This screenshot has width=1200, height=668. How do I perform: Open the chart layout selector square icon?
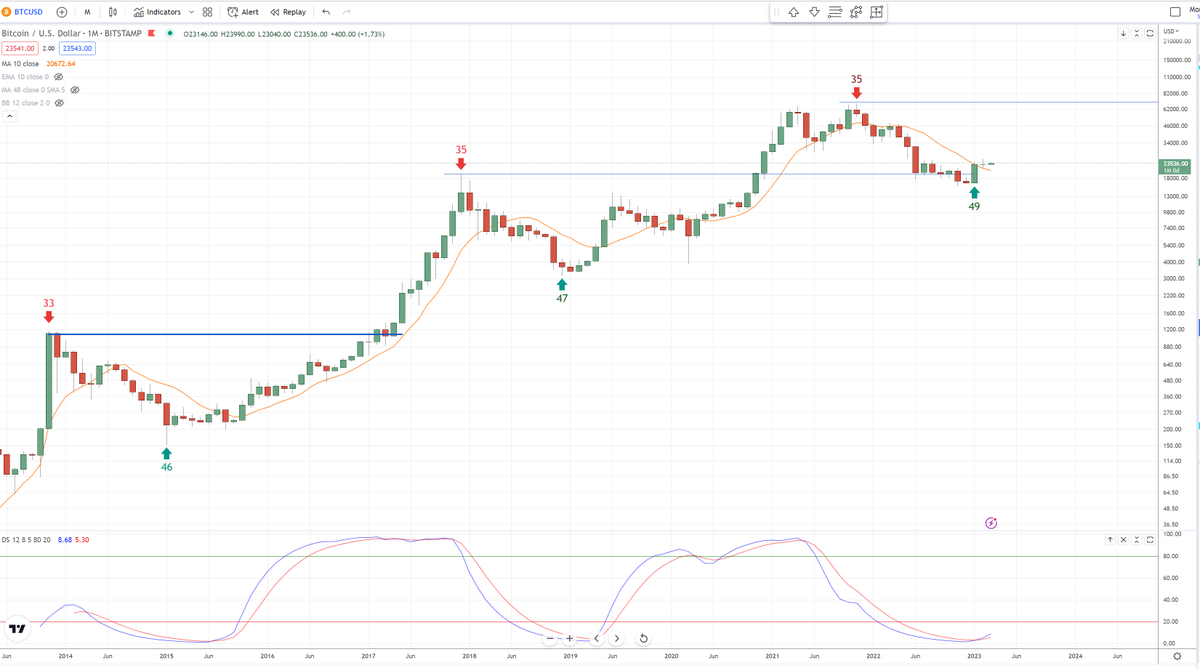pyautogui.click(x=1175, y=12)
